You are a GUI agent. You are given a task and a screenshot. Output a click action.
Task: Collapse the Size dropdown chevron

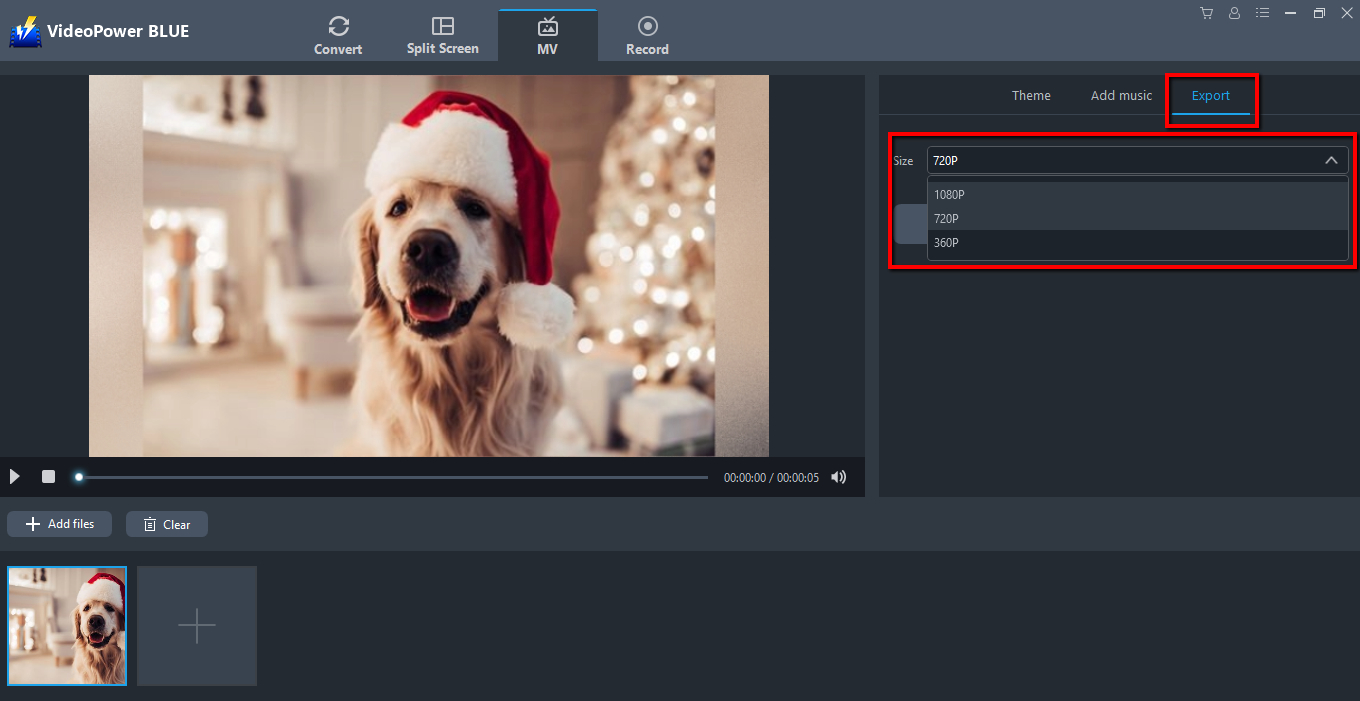coord(1331,160)
